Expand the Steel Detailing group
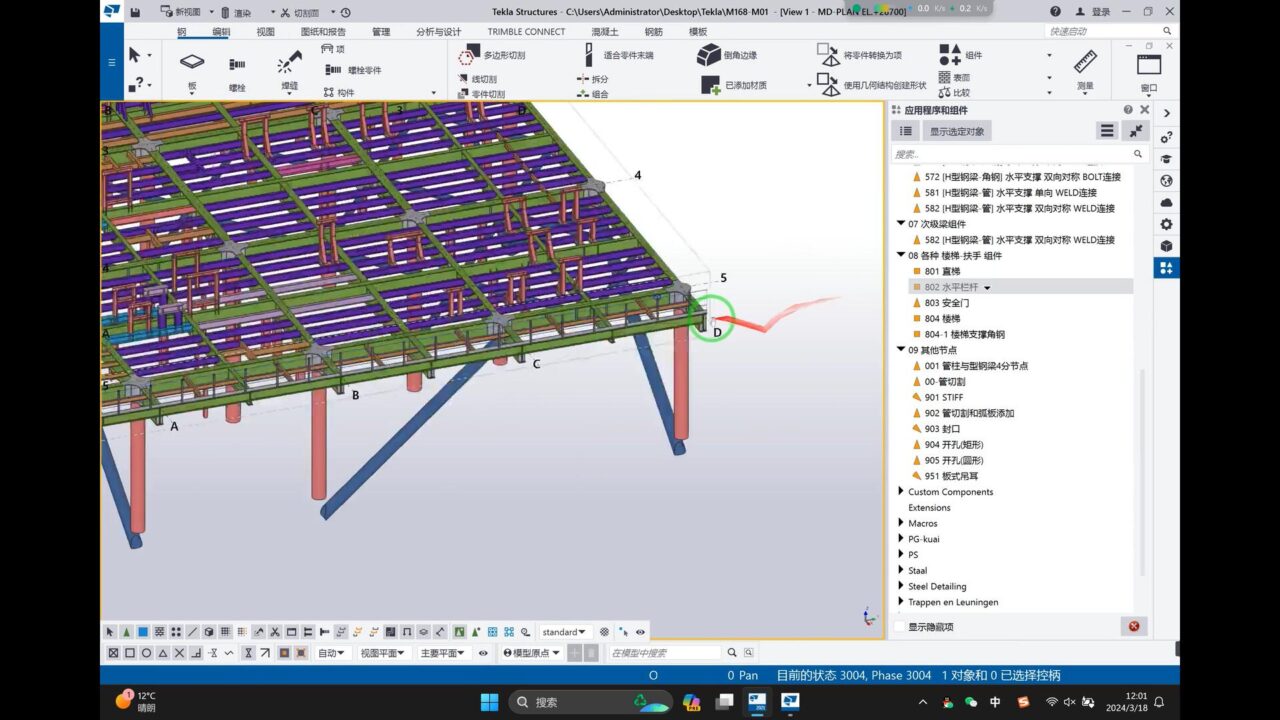The width and height of the screenshot is (1280, 720). (x=901, y=586)
